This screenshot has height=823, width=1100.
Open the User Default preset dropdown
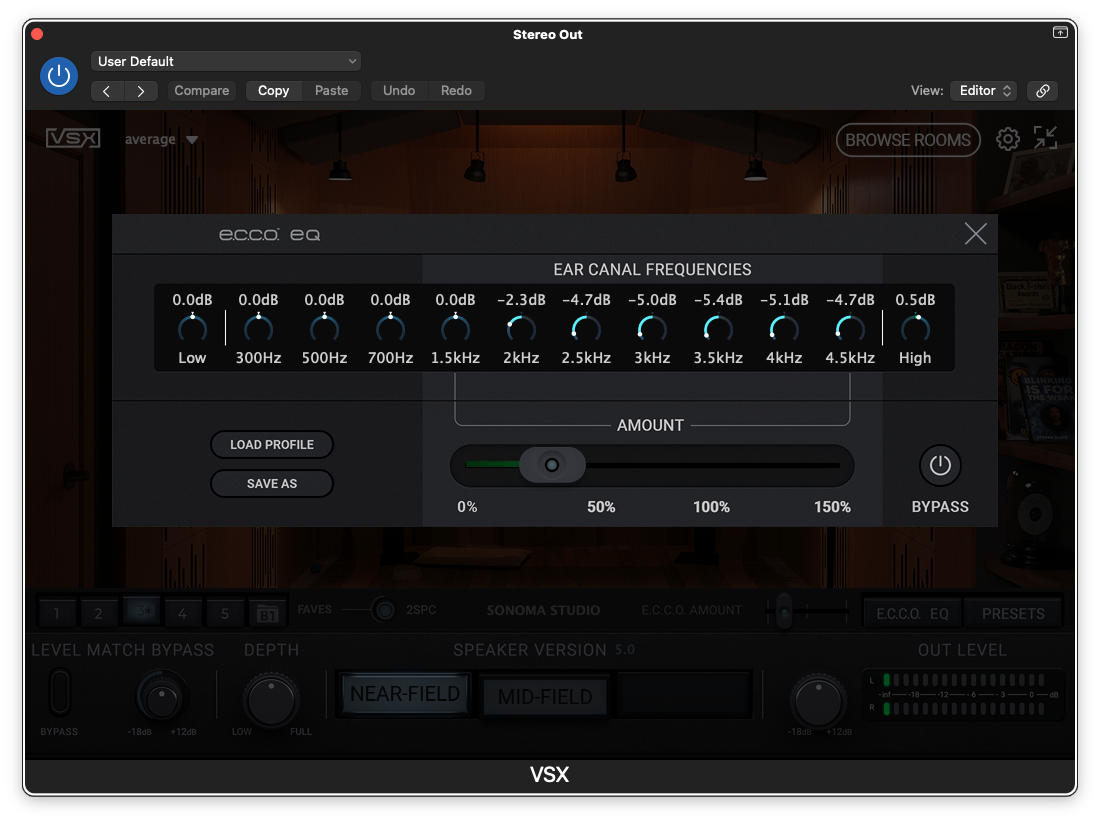point(226,61)
